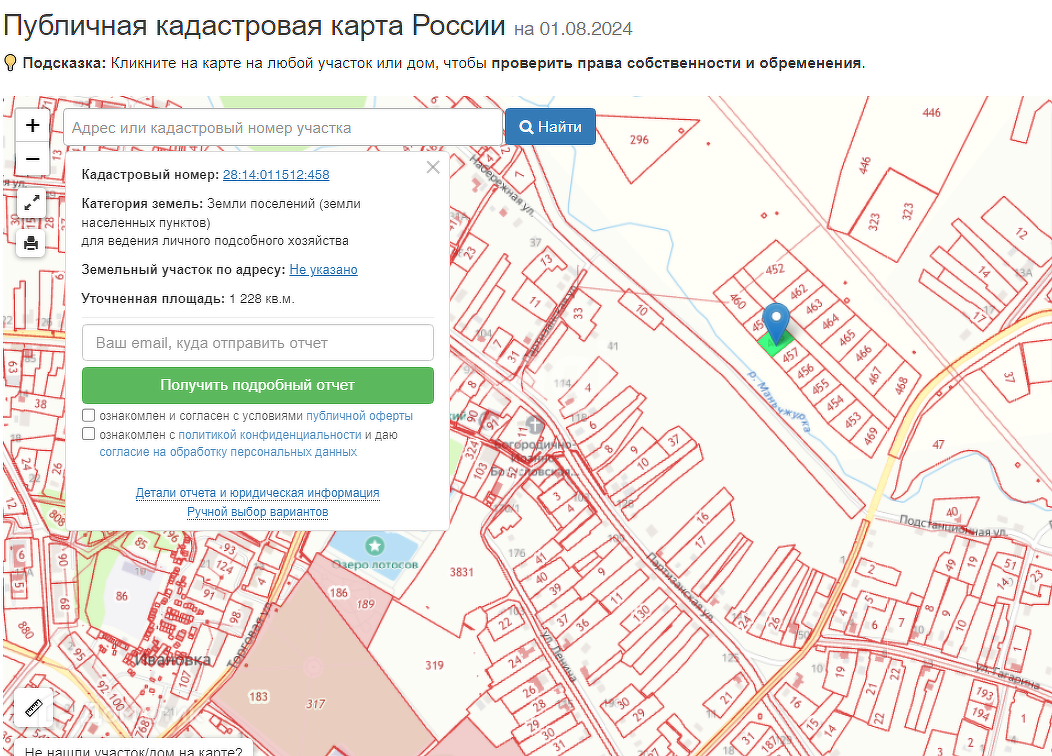
Task: Zoom in the map with plus button
Action: tap(32, 125)
